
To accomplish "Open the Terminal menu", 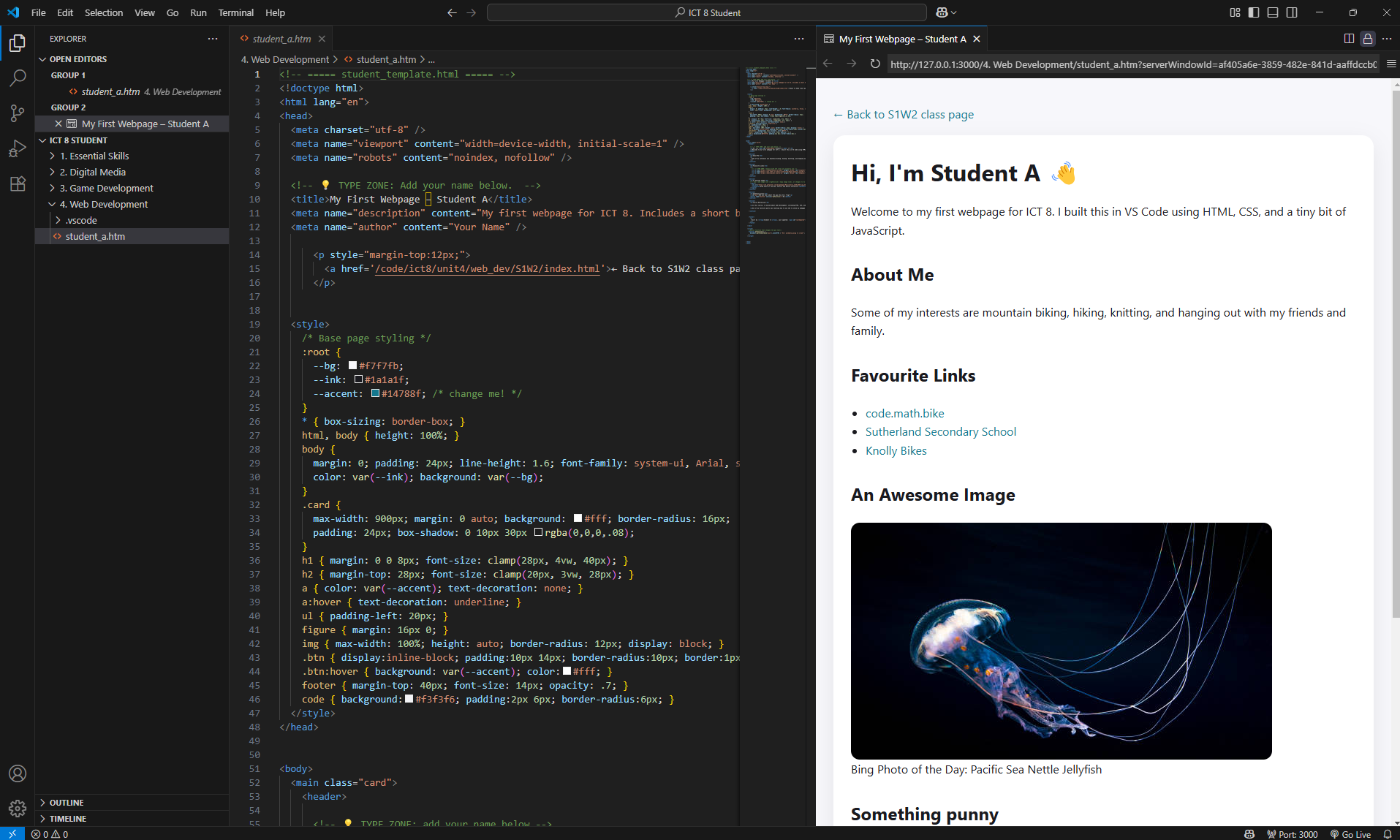I will [235, 12].
